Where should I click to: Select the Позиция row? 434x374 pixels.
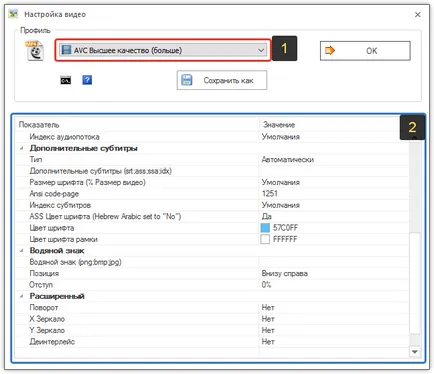tap(212, 273)
